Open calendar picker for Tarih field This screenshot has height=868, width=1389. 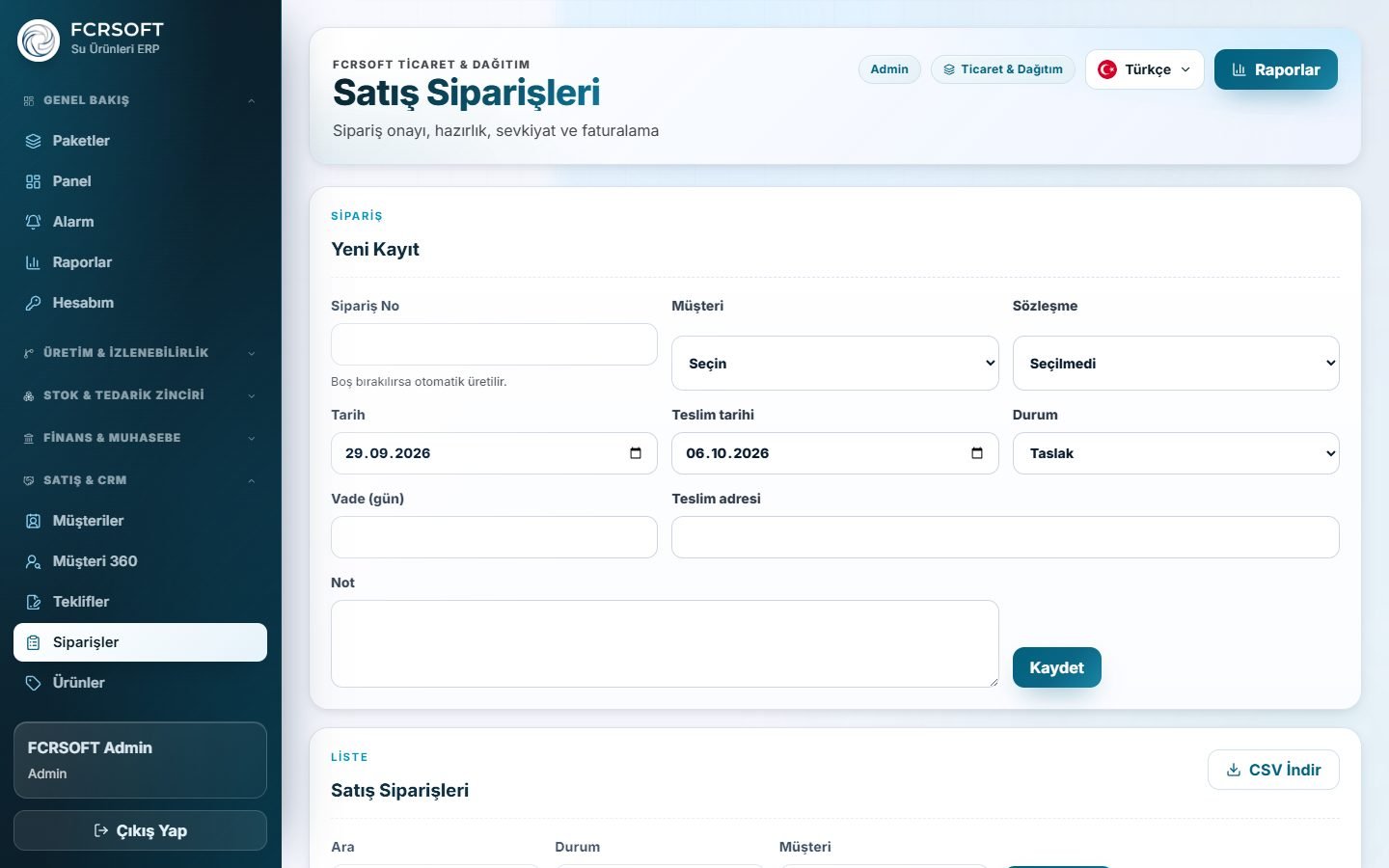tap(636, 453)
